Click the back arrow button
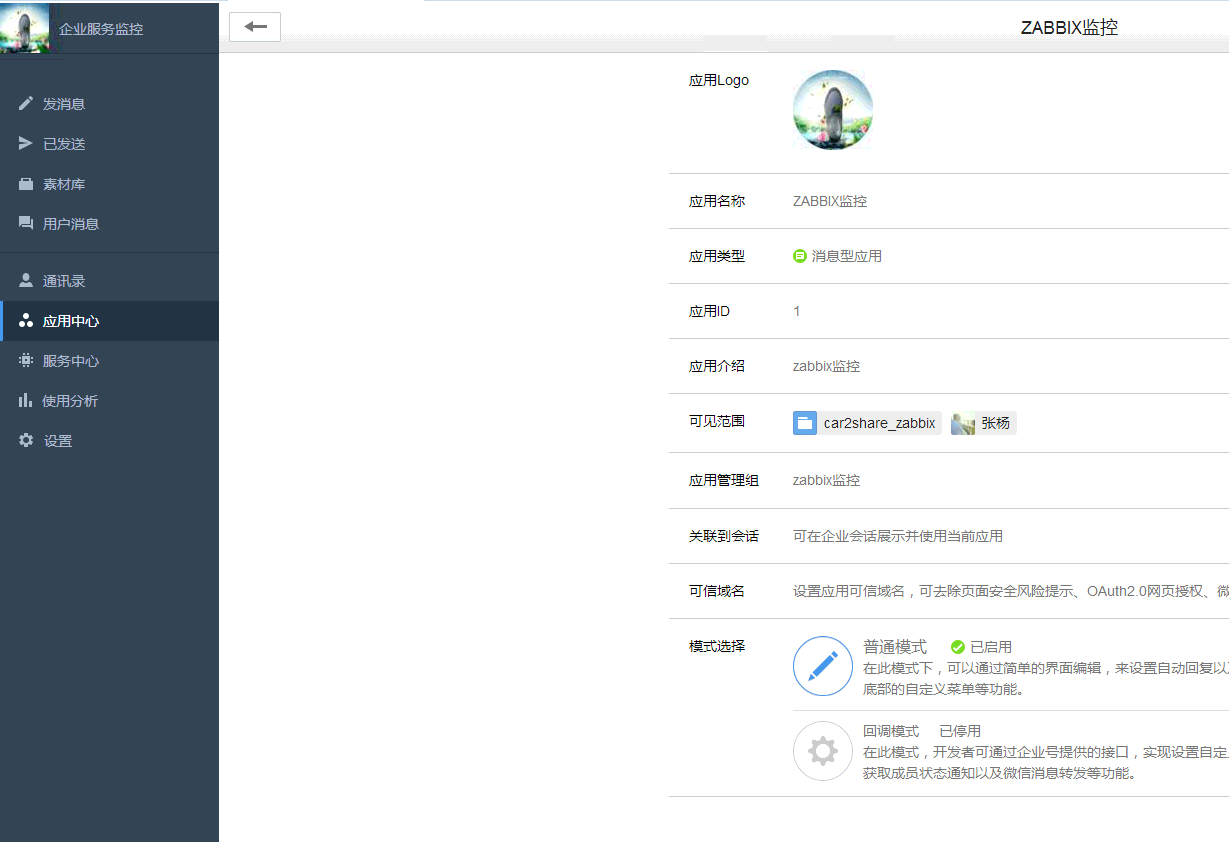The width and height of the screenshot is (1229, 842). pos(255,27)
